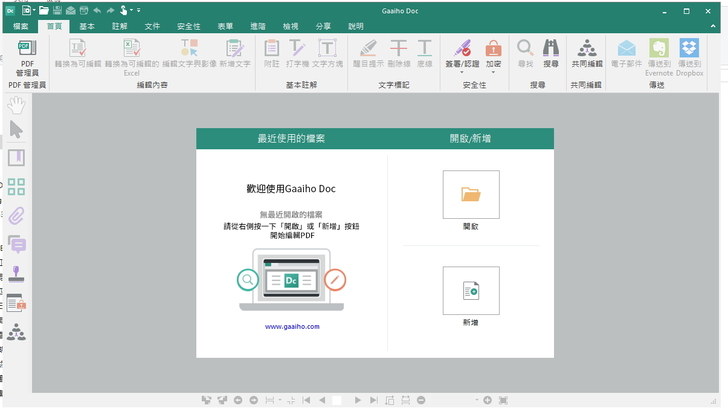
Task: Click the page number field in bottom bar
Action: click(x=337, y=400)
